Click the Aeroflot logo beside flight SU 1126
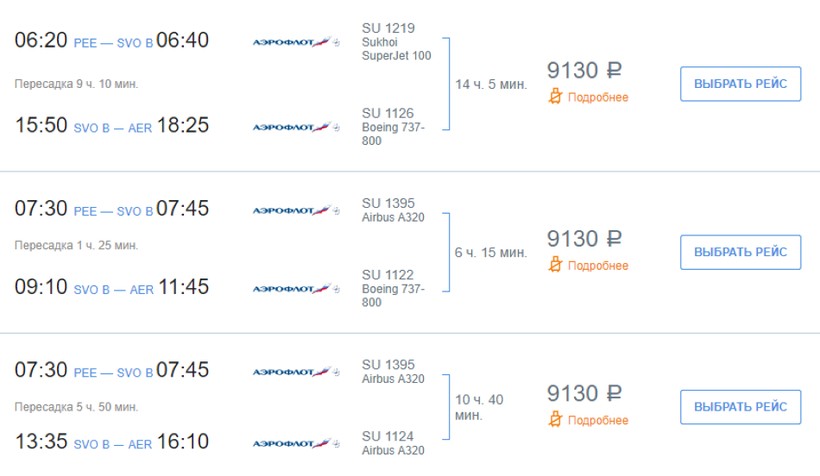 (x=296, y=127)
